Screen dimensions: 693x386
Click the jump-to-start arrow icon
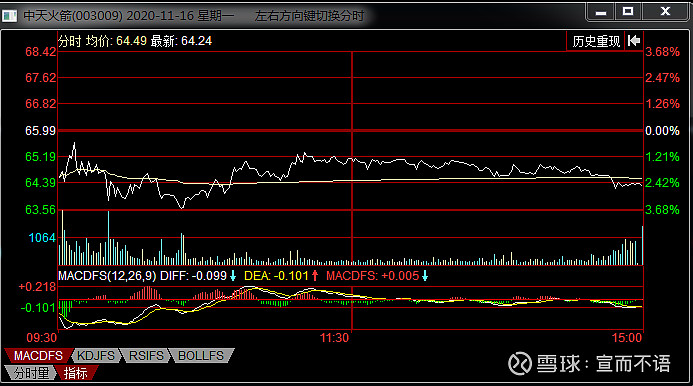[x=634, y=41]
